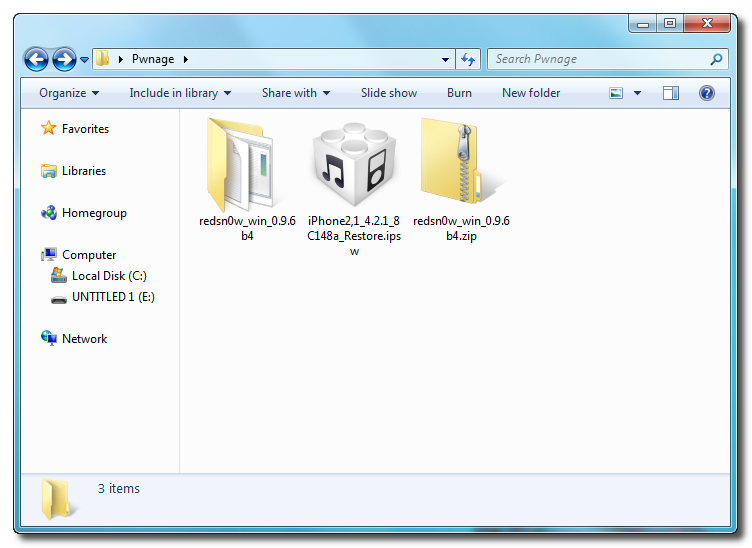
Task: Expand the view options dropdown arrow
Action: (x=637, y=93)
